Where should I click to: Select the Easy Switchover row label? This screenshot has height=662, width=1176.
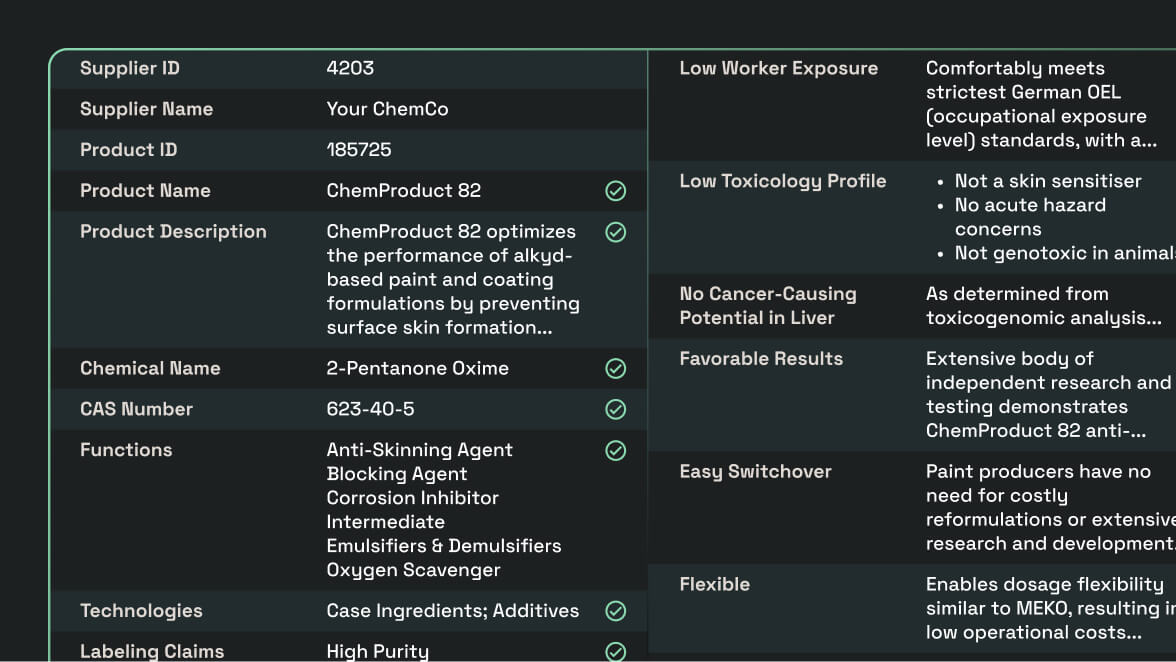point(755,472)
